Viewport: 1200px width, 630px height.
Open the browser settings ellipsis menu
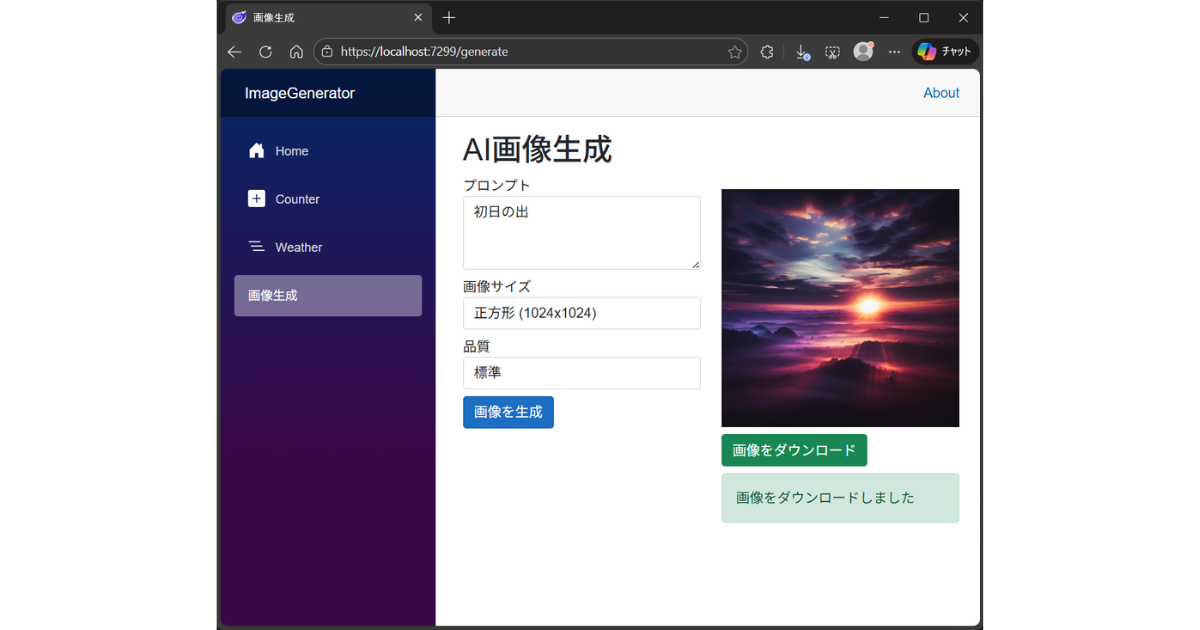pos(894,52)
